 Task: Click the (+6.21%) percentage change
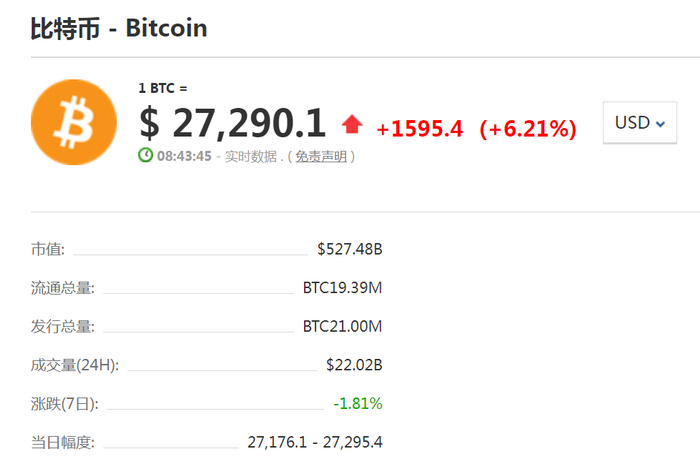(528, 128)
